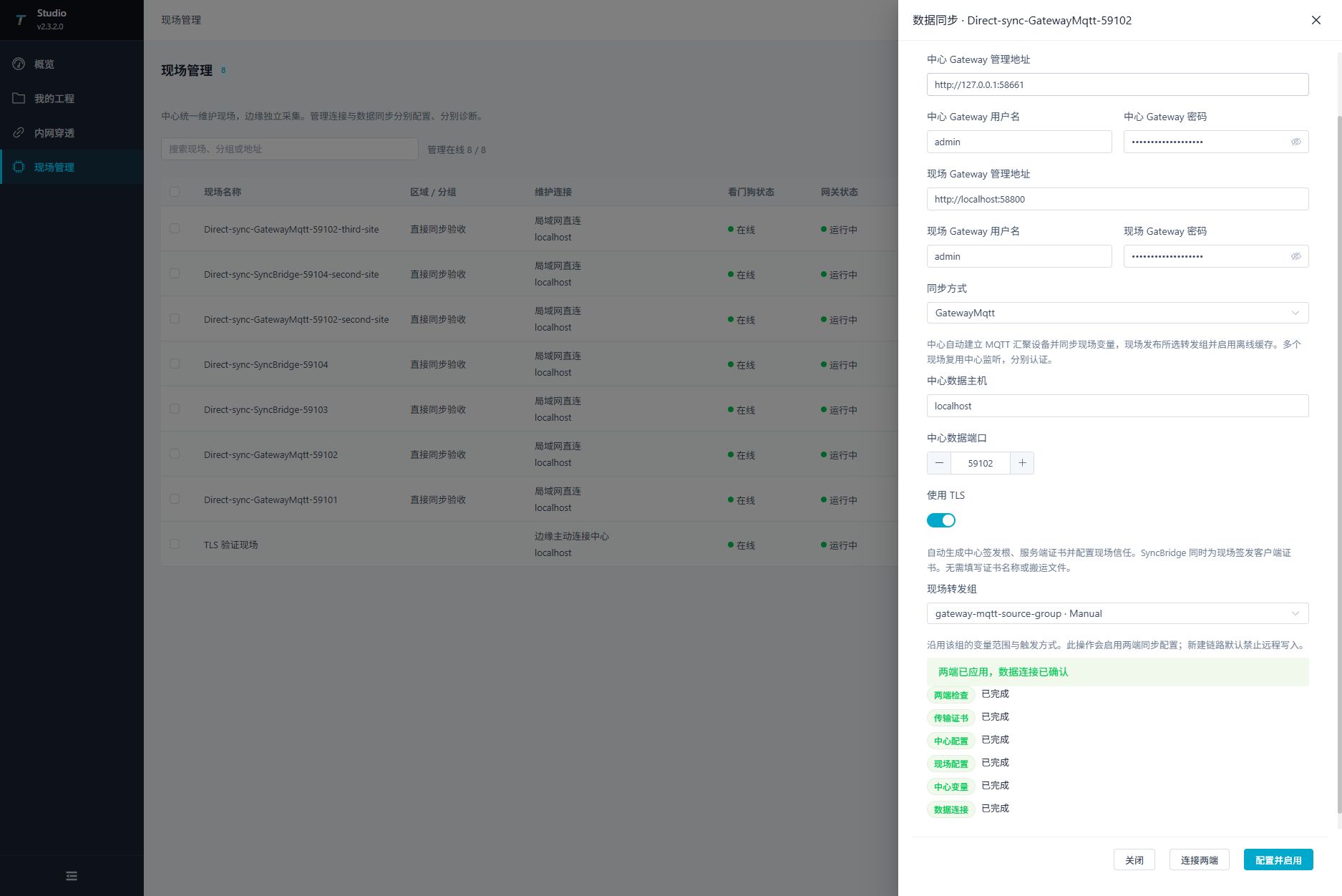Reveal the 现场 Gateway 密码 with eye icon
Viewport: 1342px width, 896px height.
[1295, 256]
